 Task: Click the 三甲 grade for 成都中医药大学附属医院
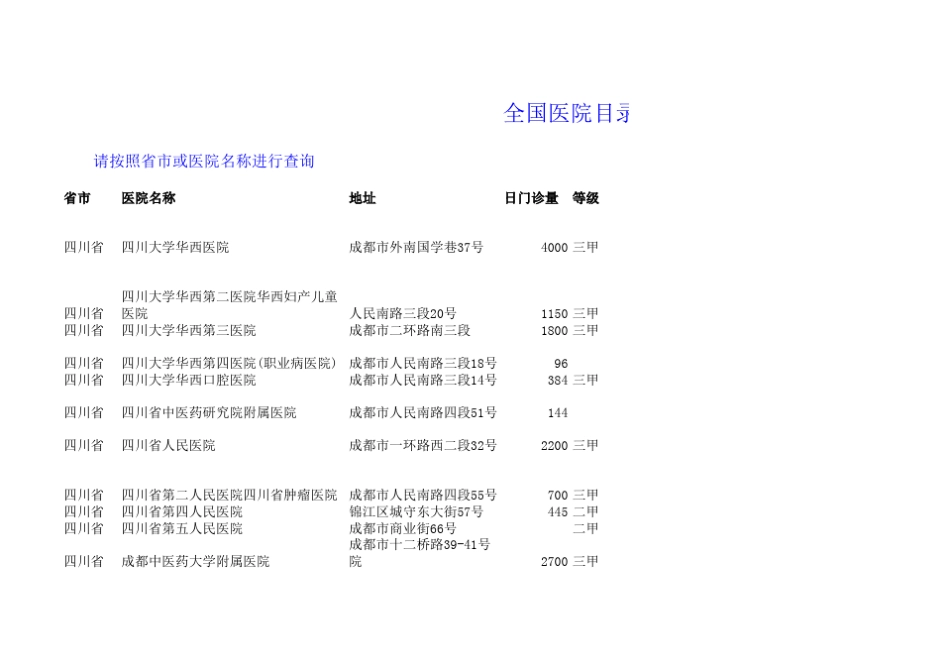coord(586,561)
